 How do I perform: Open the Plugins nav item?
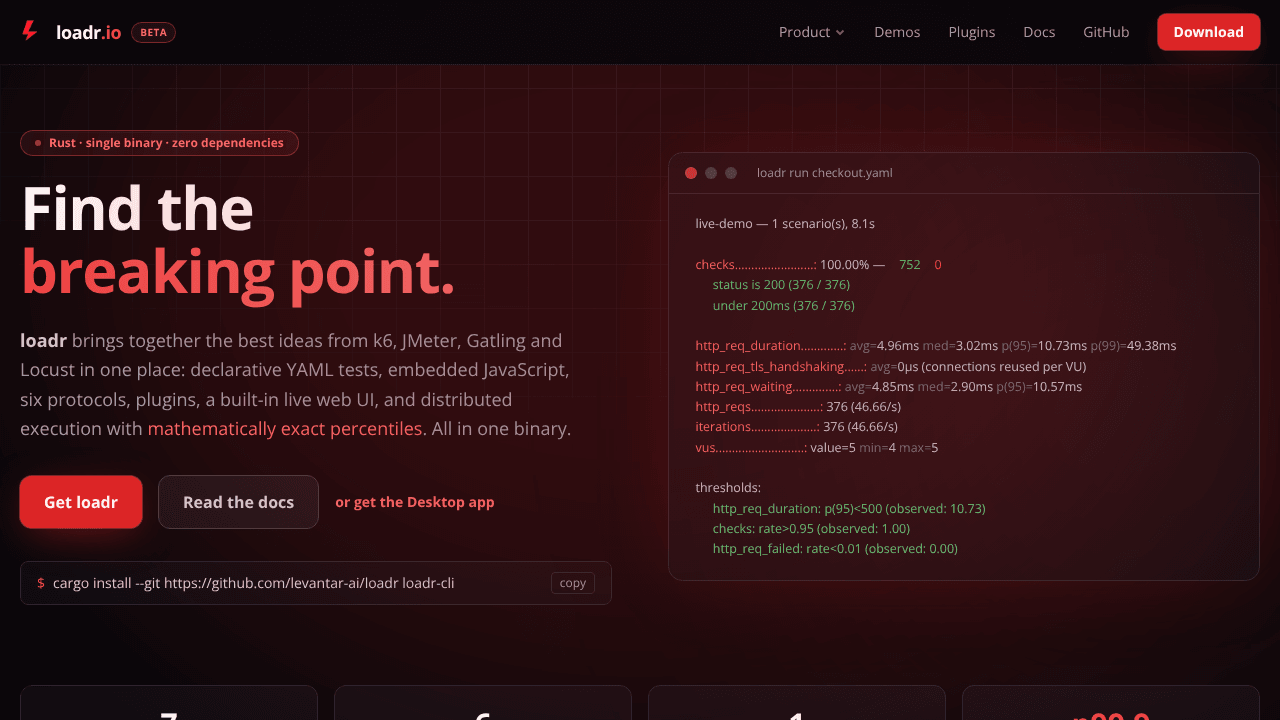[972, 32]
